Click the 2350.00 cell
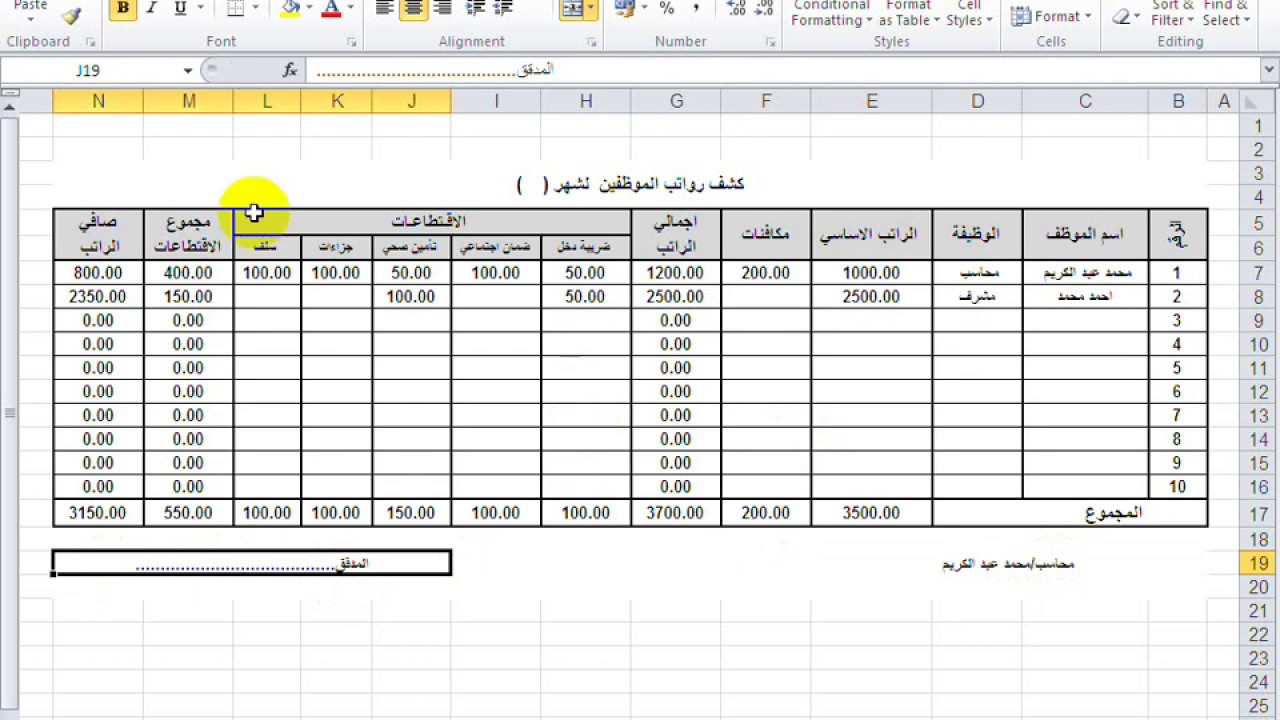This screenshot has width=1280, height=720. tap(98, 297)
